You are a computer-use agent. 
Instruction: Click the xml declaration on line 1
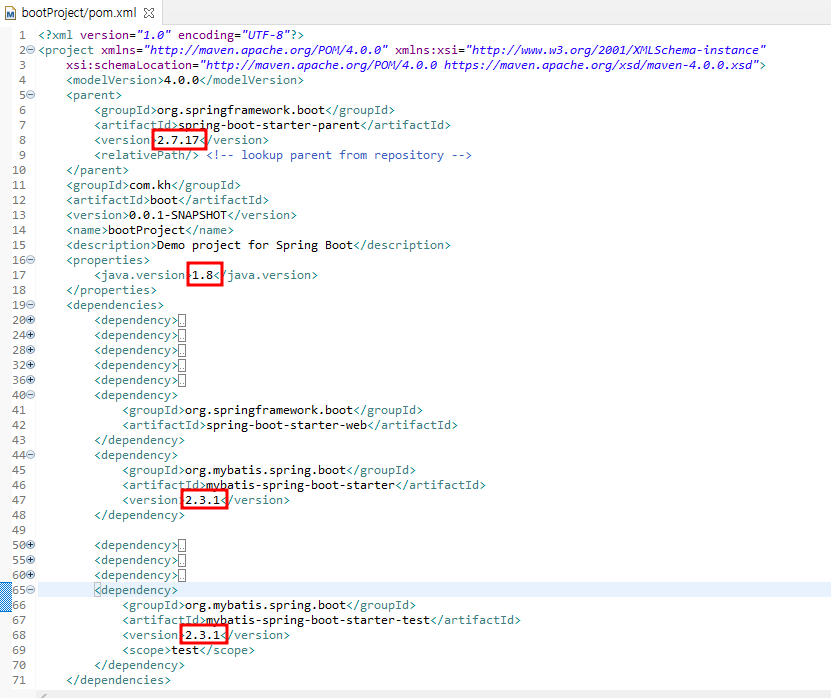point(171,35)
